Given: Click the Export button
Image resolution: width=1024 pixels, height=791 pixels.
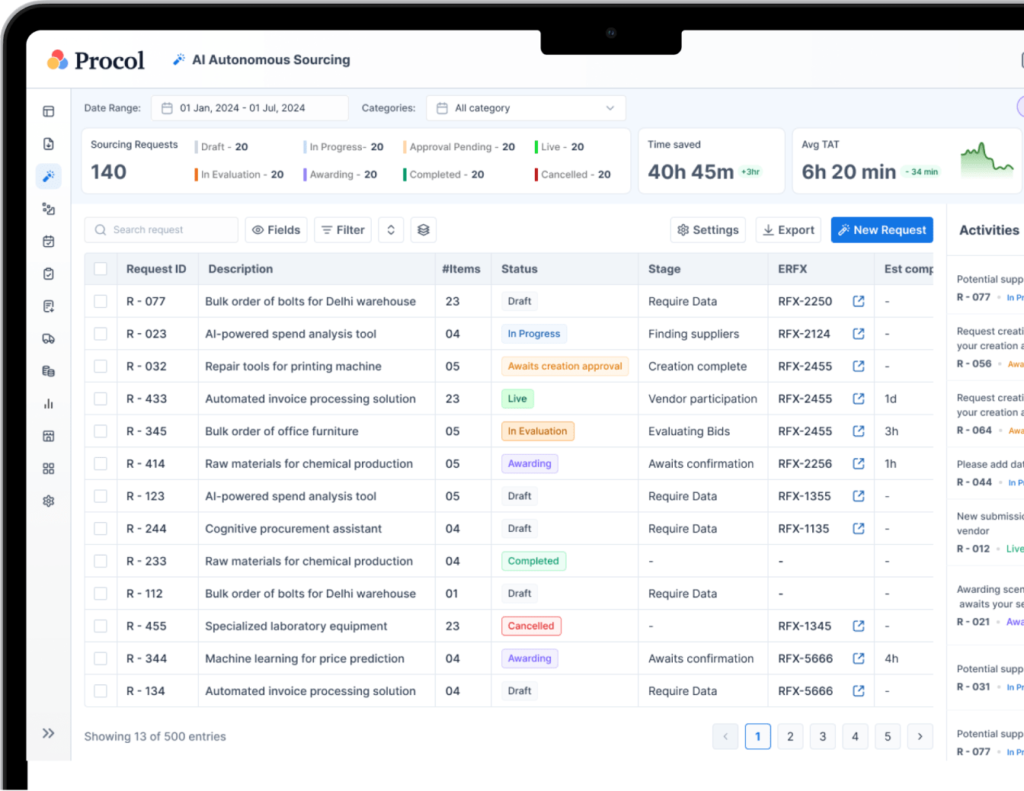Looking at the screenshot, I should click(788, 230).
